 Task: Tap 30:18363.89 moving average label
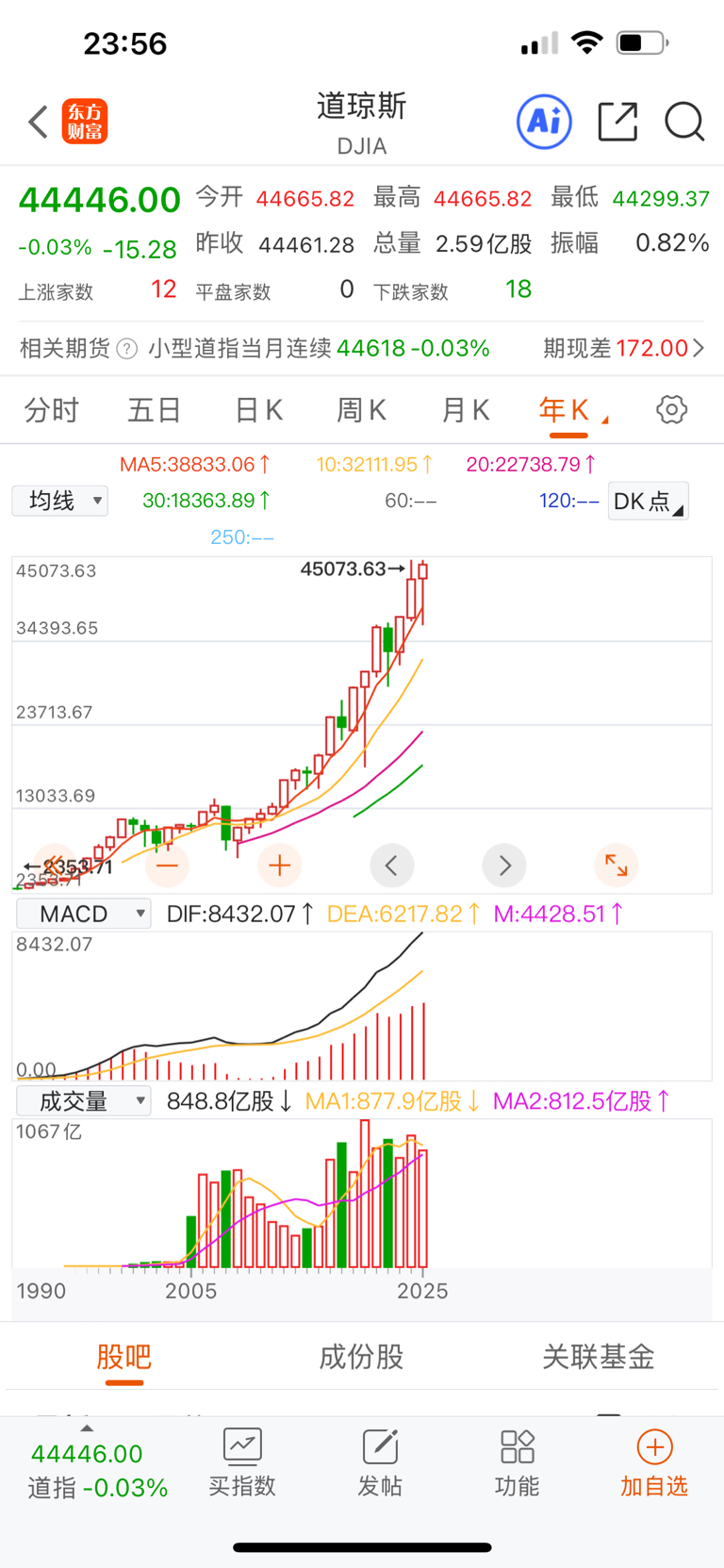coord(206,501)
